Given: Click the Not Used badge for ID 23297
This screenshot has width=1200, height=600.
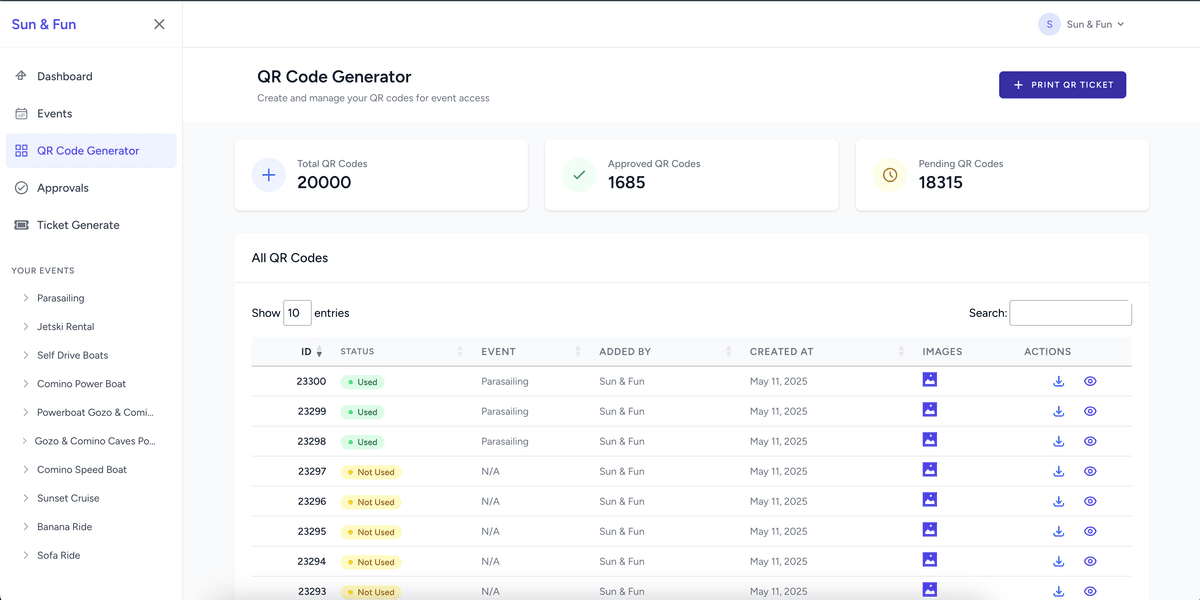Looking at the screenshot, I should [x=371, y=472].
